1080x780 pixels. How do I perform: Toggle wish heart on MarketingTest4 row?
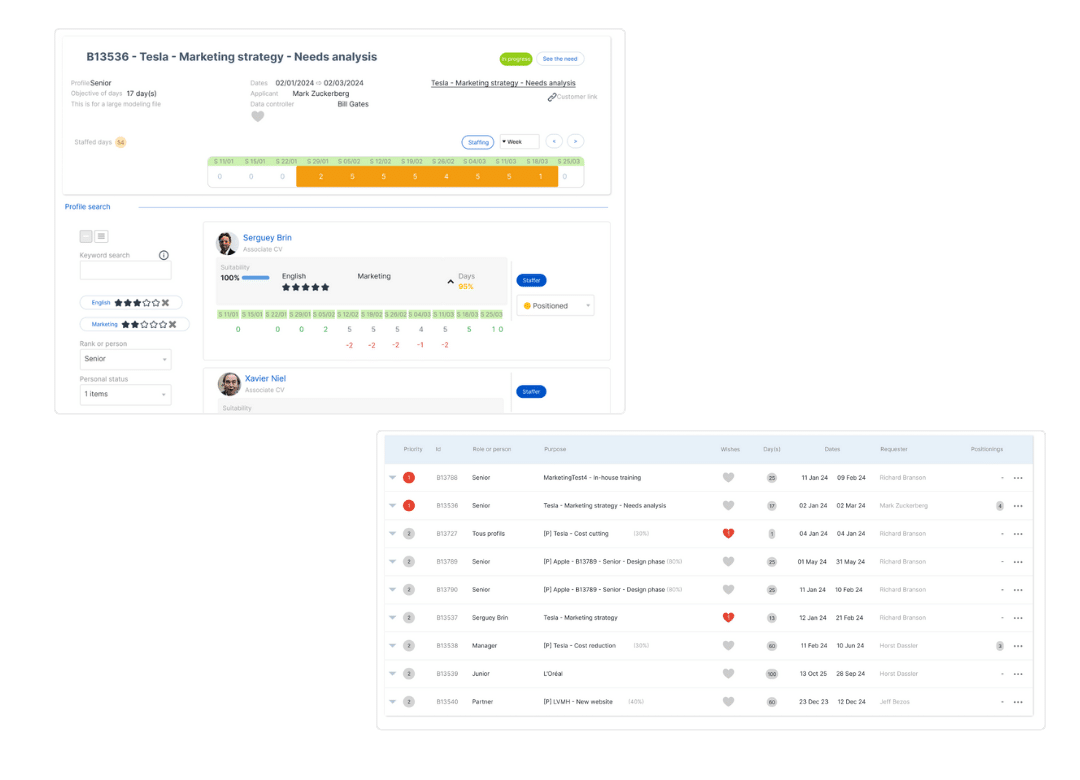coord(728,478)
